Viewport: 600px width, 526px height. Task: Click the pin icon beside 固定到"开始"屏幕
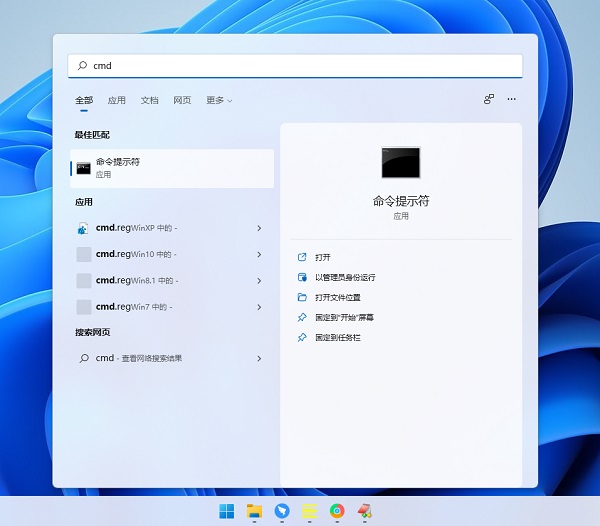pos(302,317)
